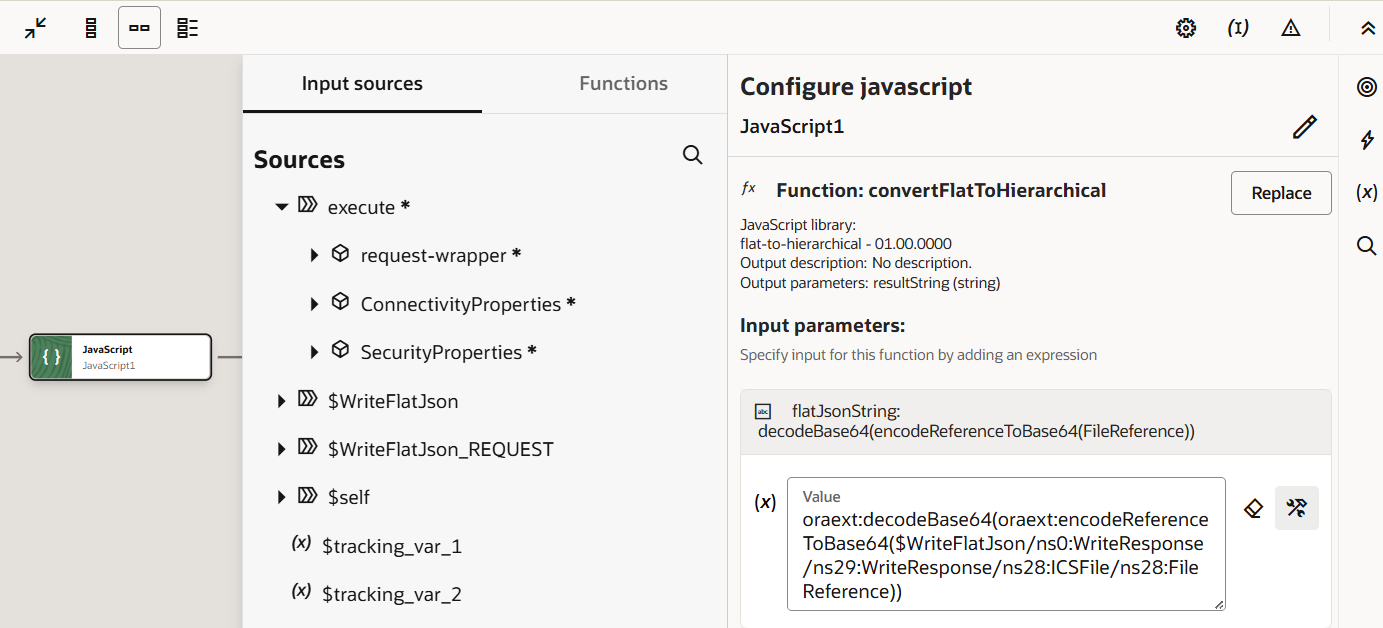Open the errors warning triangle icon
The image size is (1383, 628).
[x=1290, y=27]
